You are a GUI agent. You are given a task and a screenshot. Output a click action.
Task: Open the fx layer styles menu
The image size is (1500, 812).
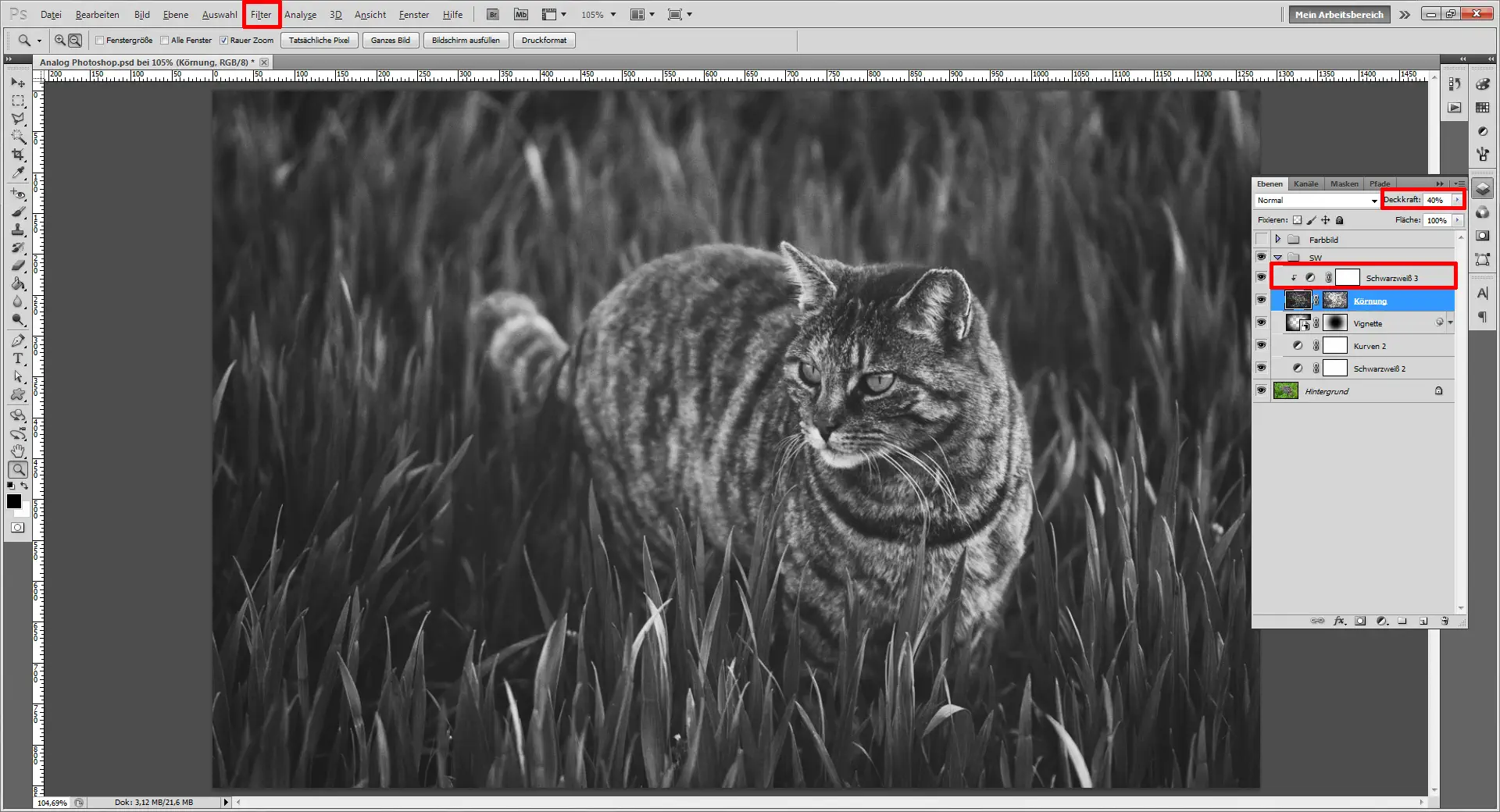[x=1340, y=621]
